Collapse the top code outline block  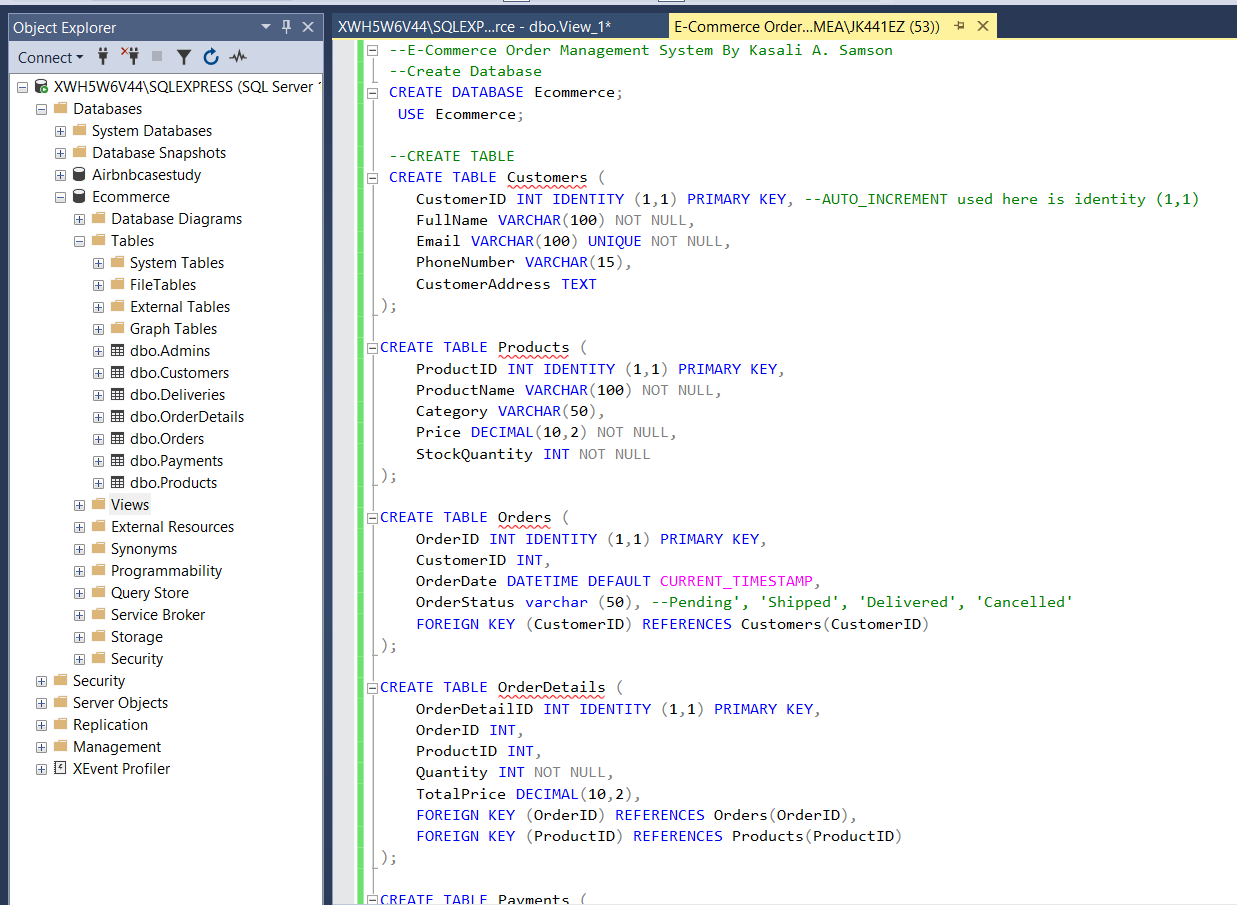pyautogui.click(x=372, y=50)
